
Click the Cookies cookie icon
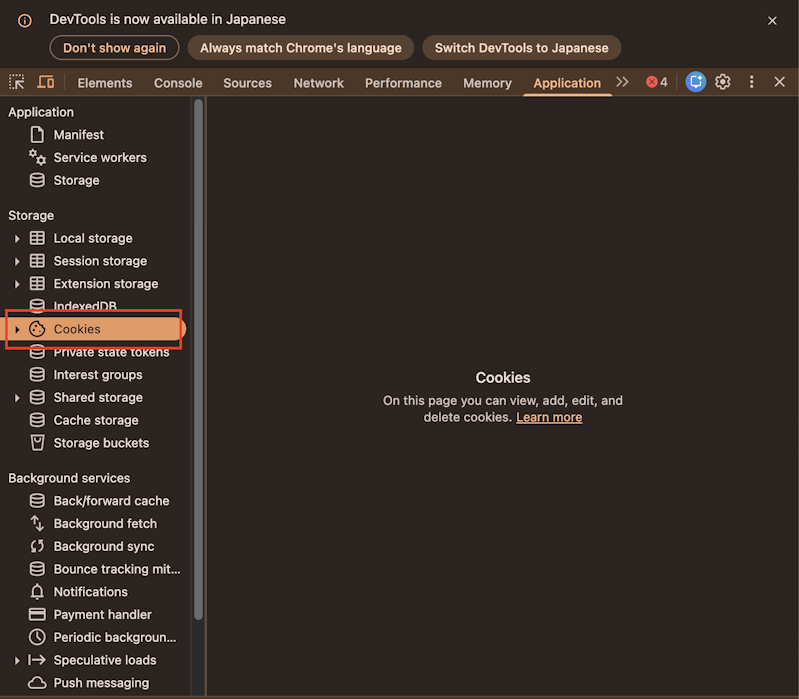37,329
